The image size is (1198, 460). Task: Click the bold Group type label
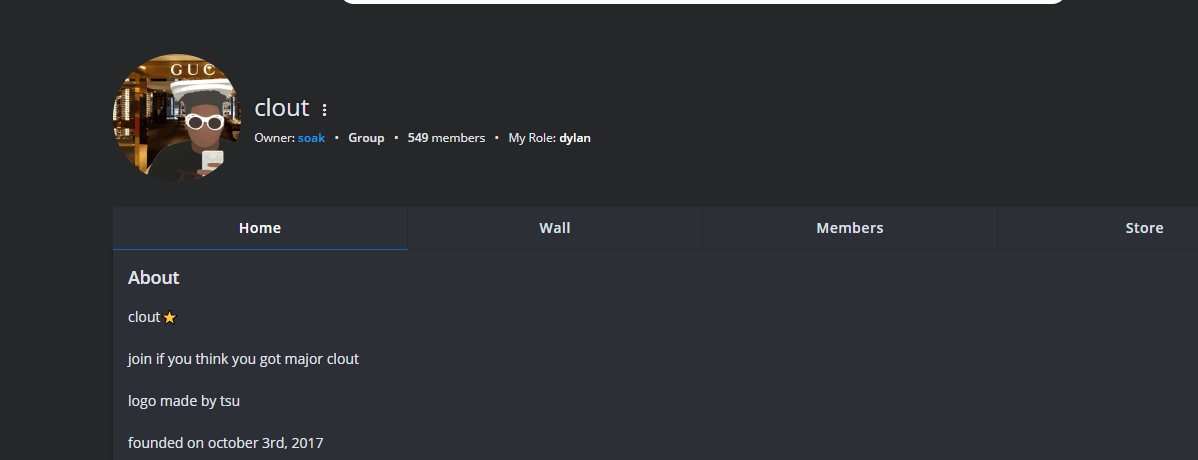point(366,138)
